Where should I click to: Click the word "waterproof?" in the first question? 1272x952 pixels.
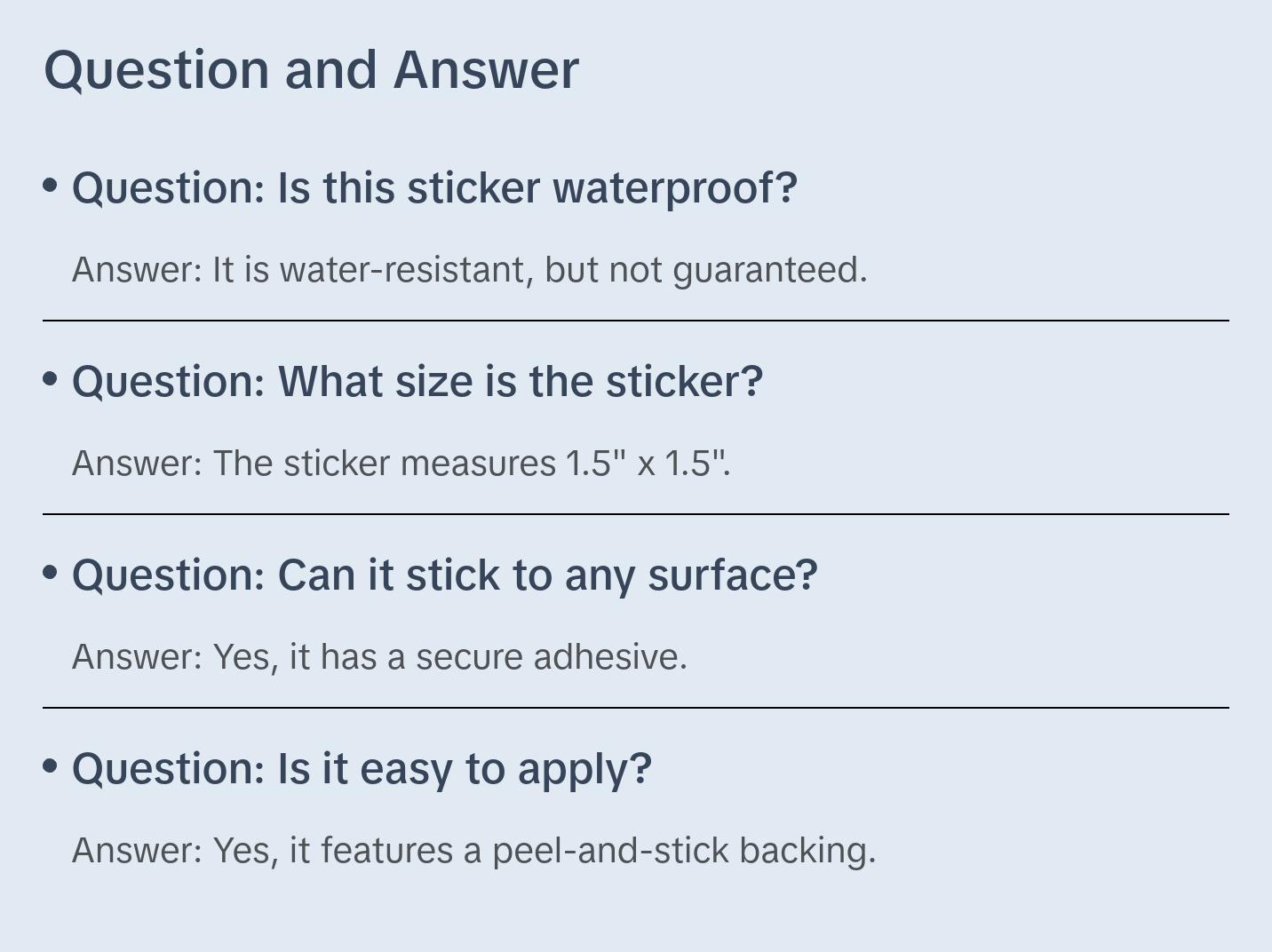(x=675, y=188)
